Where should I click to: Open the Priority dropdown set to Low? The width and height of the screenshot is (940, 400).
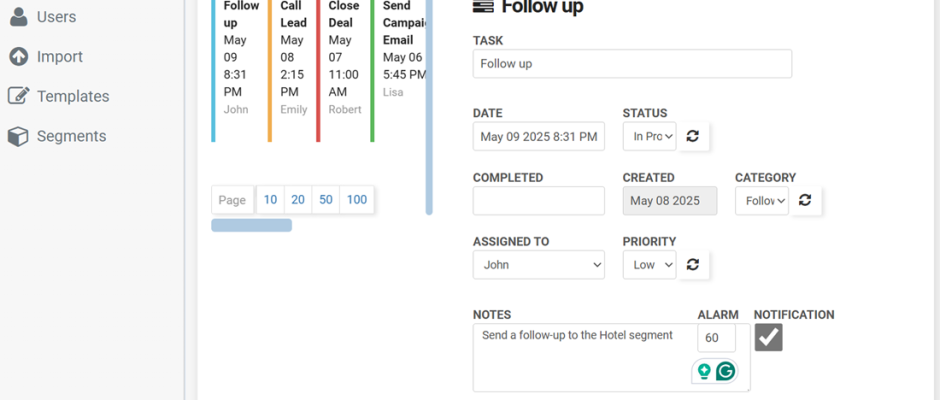pos(649,264)
